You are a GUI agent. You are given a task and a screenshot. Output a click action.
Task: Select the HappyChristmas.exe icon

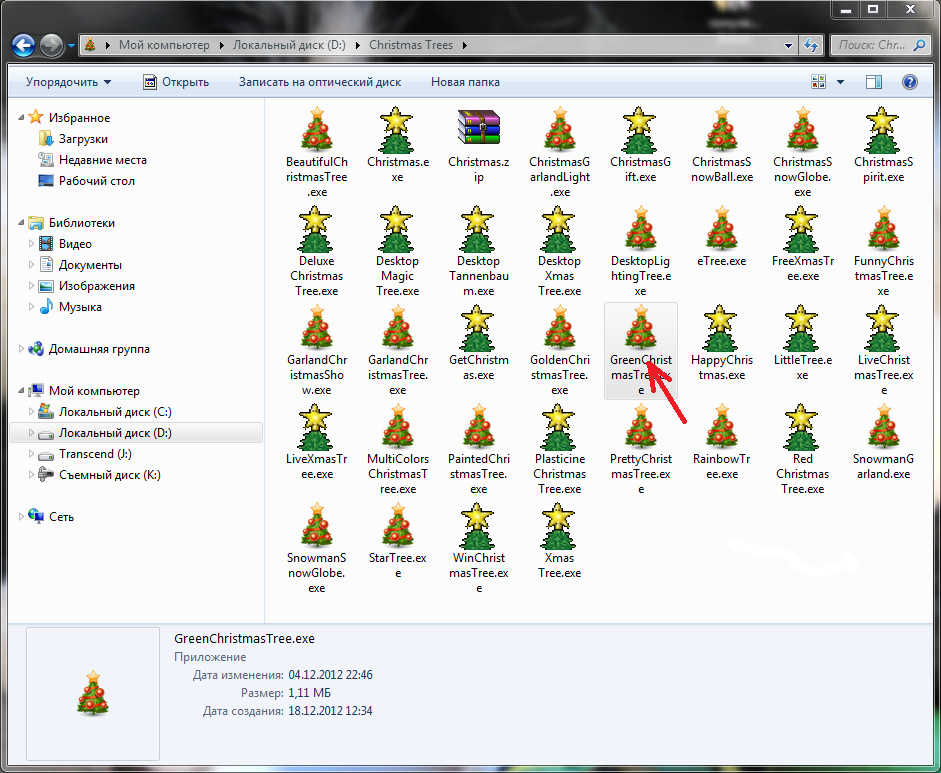pos(721,327)
